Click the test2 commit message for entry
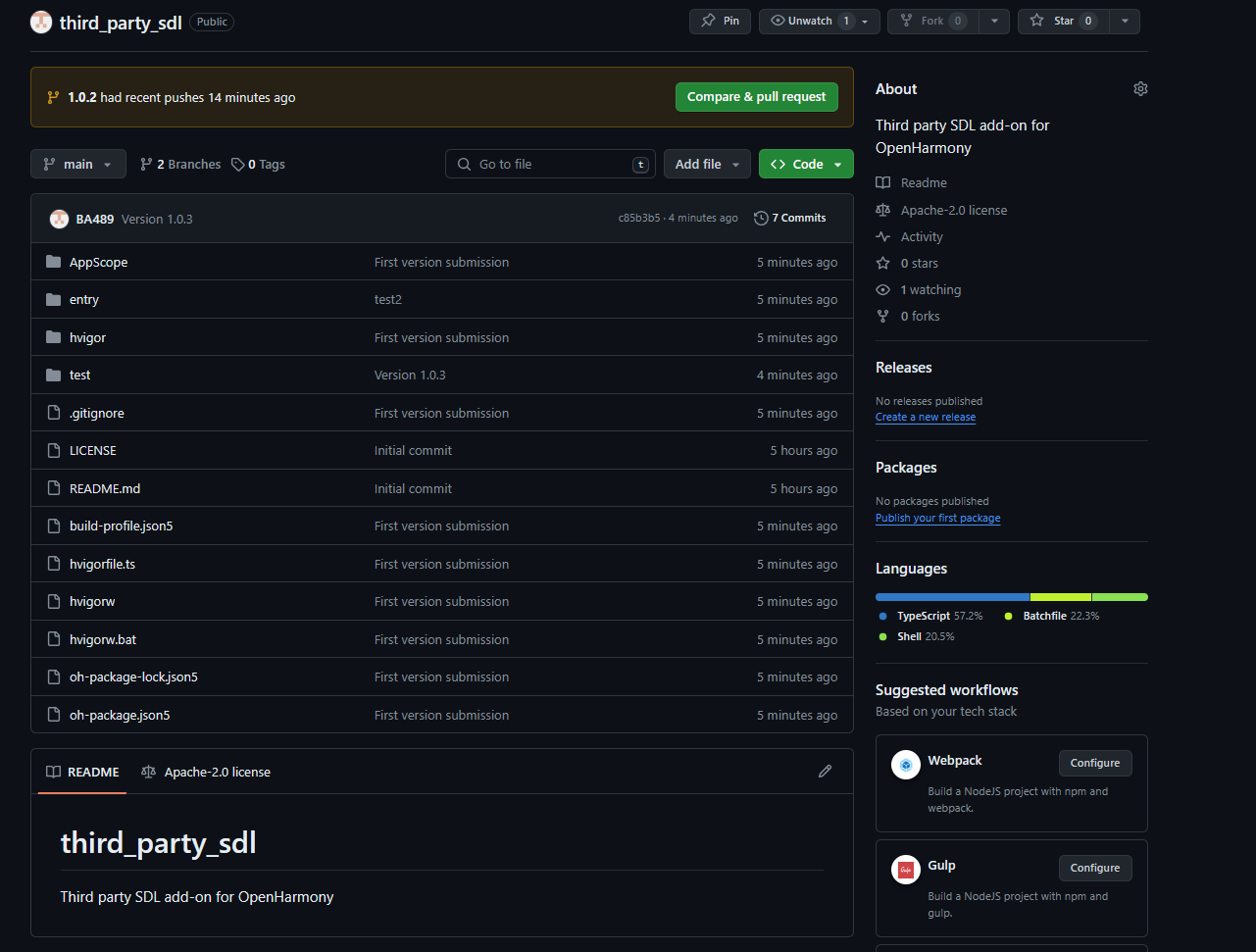 point(388,299)
